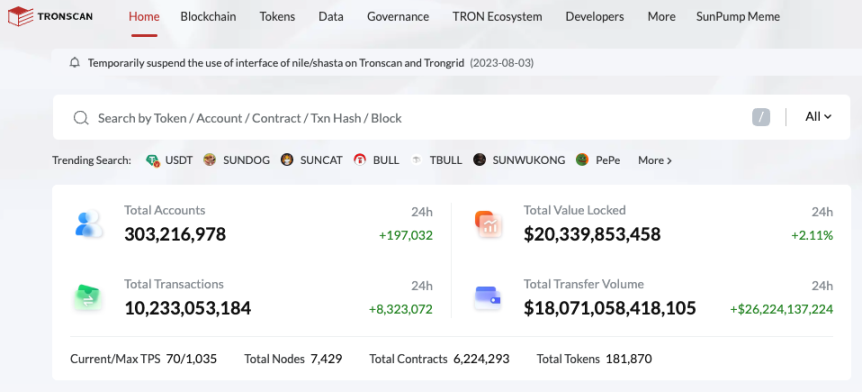Screen dimensions: 862x392
Task: Click the magnifying glass search icon
Action: (81, 118)
